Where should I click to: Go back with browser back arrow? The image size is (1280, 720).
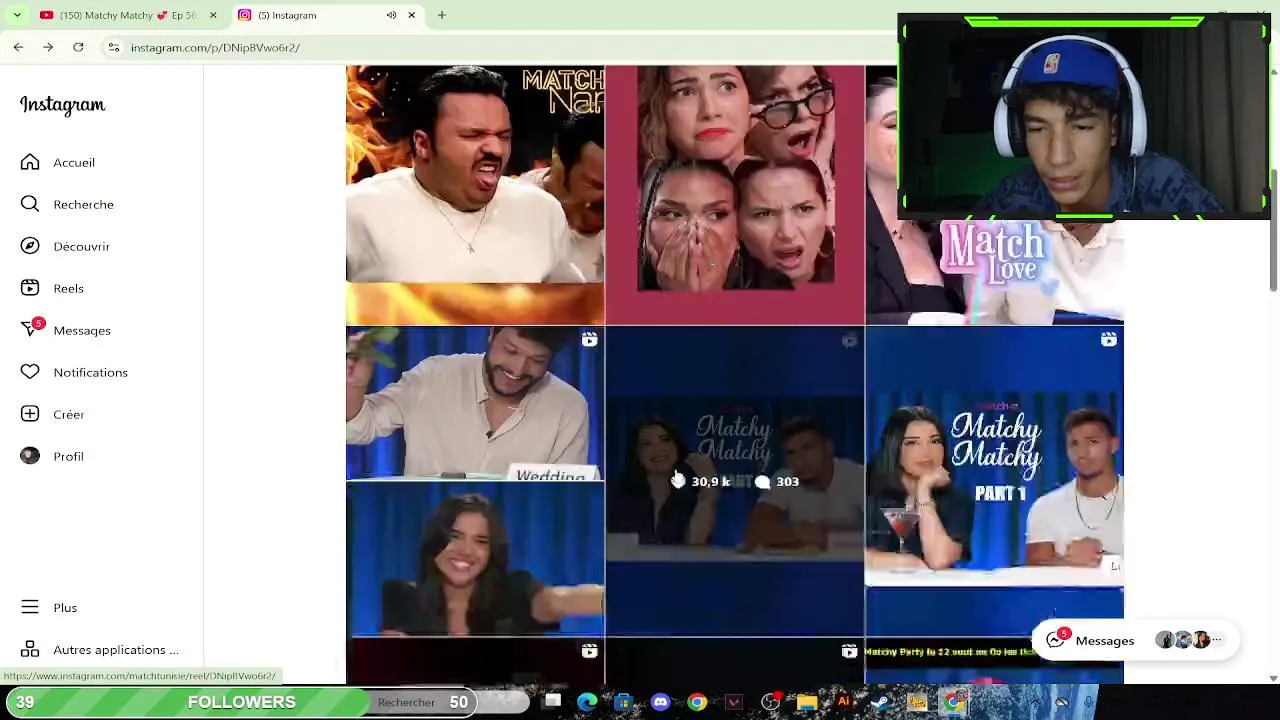(x=18, y=47)
